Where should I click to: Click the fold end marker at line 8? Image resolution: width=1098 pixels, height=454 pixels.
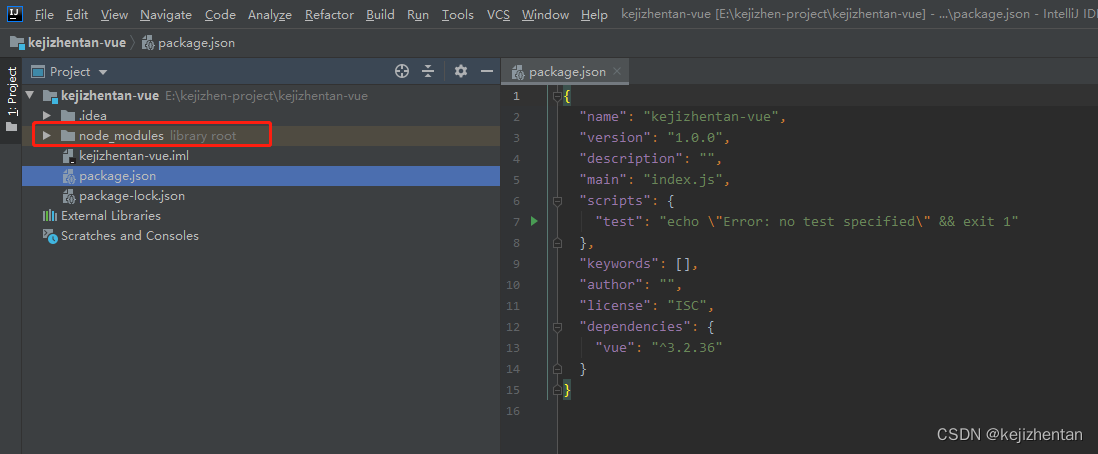tap(557, 242)
